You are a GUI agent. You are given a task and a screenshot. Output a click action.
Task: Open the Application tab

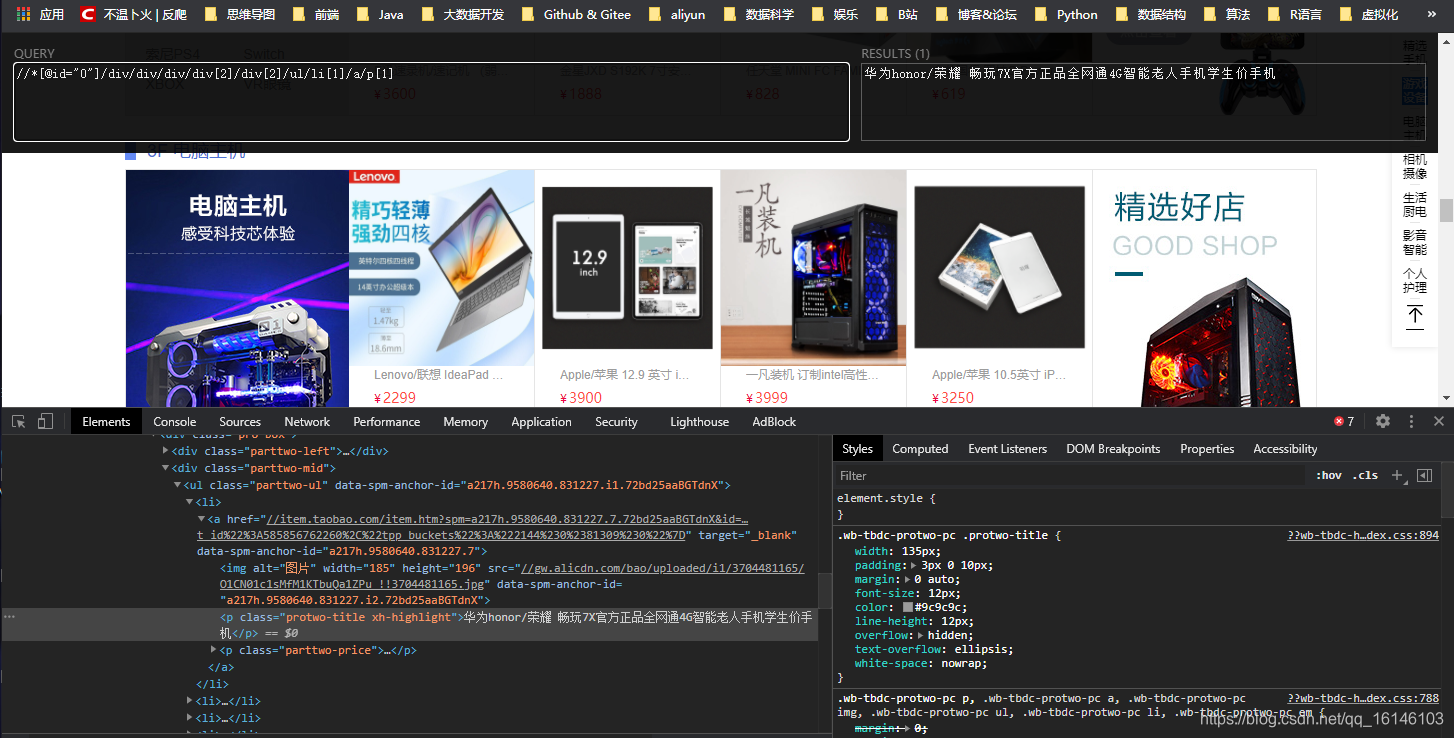[x=541, y=421]
